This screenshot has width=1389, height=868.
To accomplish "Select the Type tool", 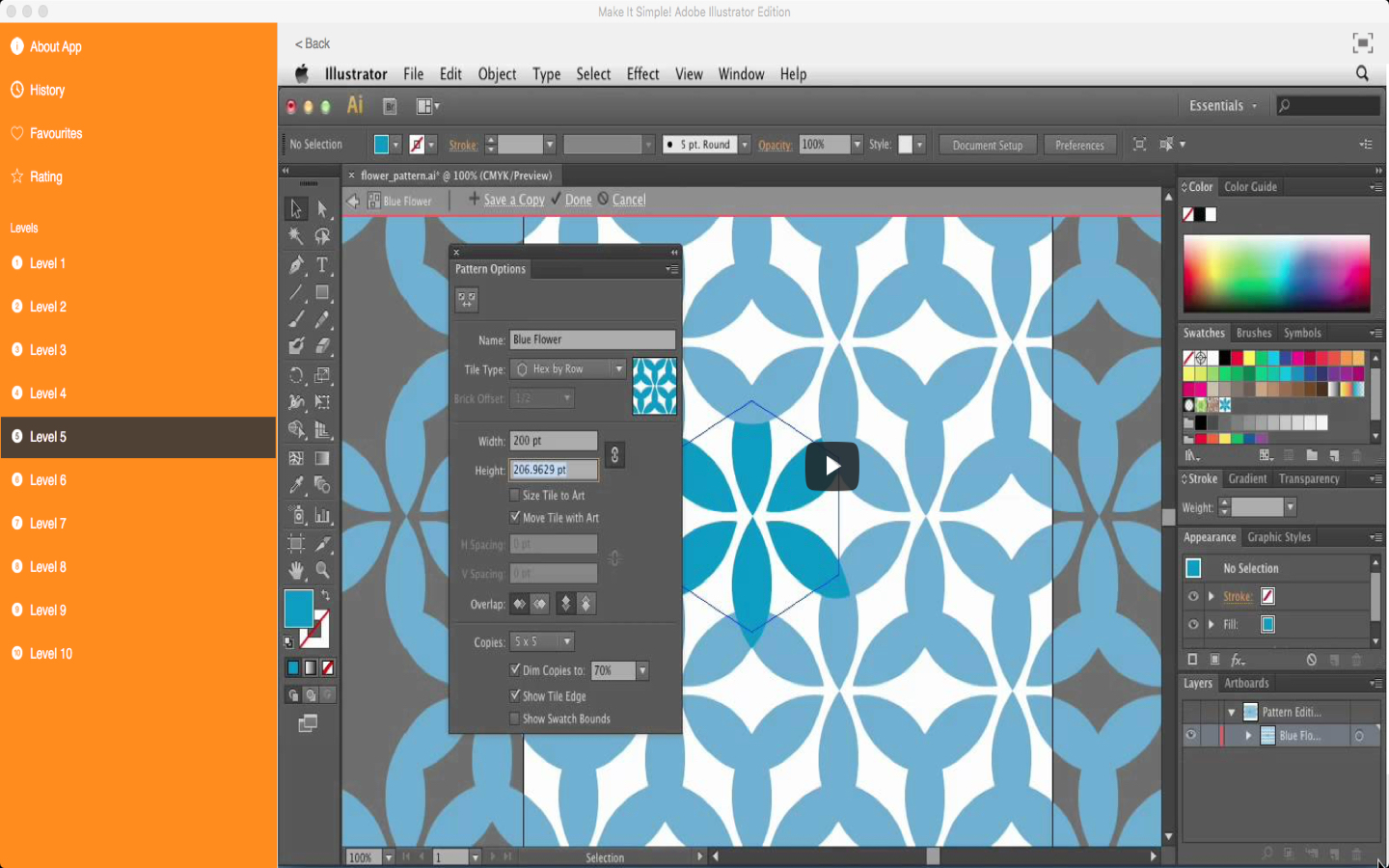I will [322, 264].
